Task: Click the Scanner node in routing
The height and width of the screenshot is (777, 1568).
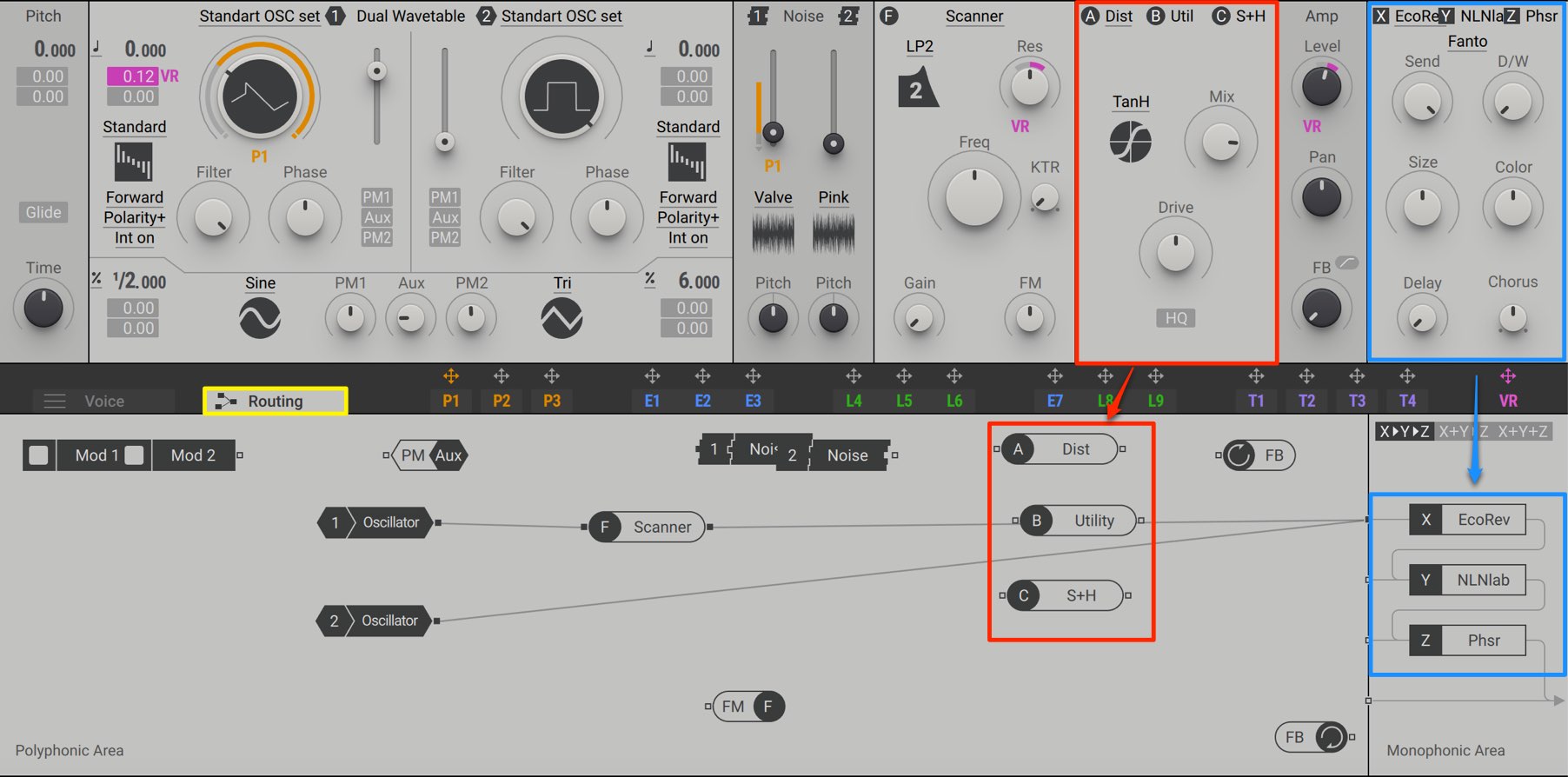Action: [x=647, y=527]
